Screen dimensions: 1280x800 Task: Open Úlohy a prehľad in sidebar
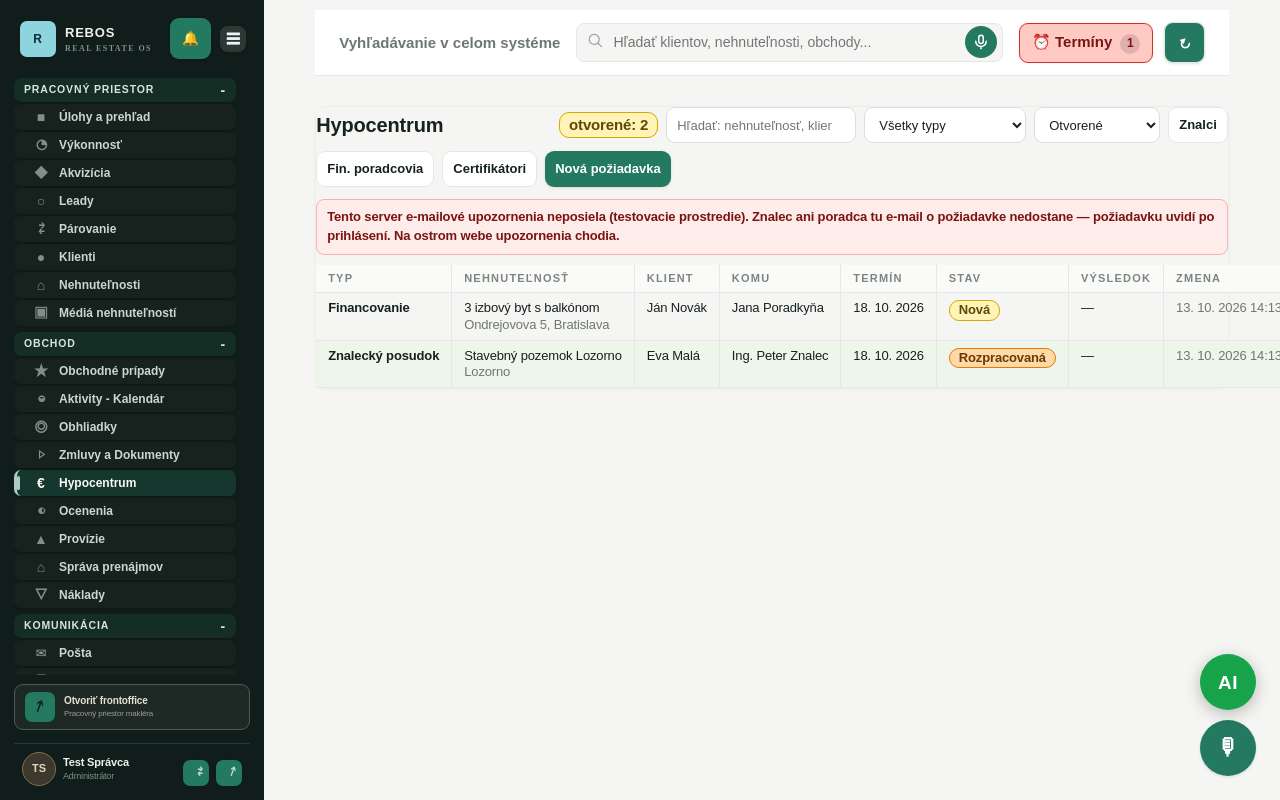pos(125,117)
